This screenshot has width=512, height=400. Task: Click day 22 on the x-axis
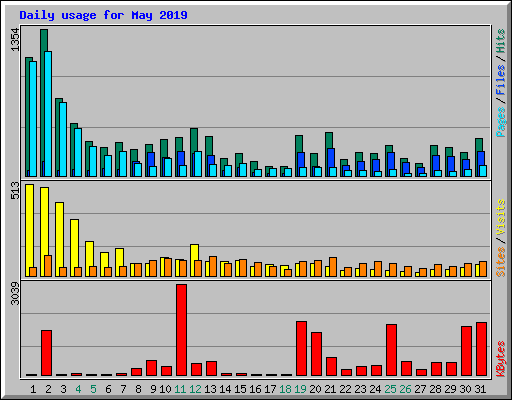pyautogui.click(x=345, y=389)
